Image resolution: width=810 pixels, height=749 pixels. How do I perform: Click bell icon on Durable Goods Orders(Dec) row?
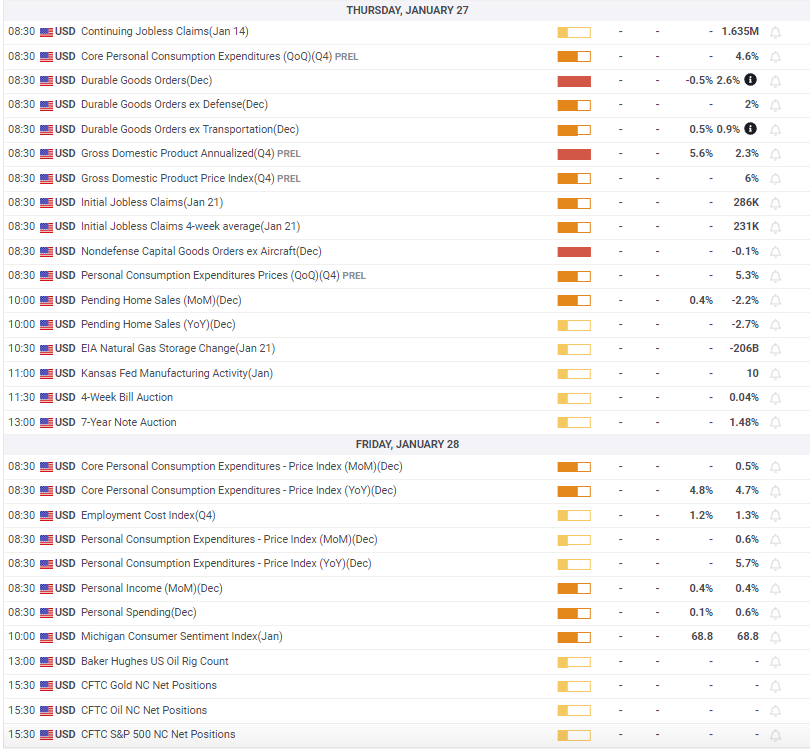(x=775, y=81)
